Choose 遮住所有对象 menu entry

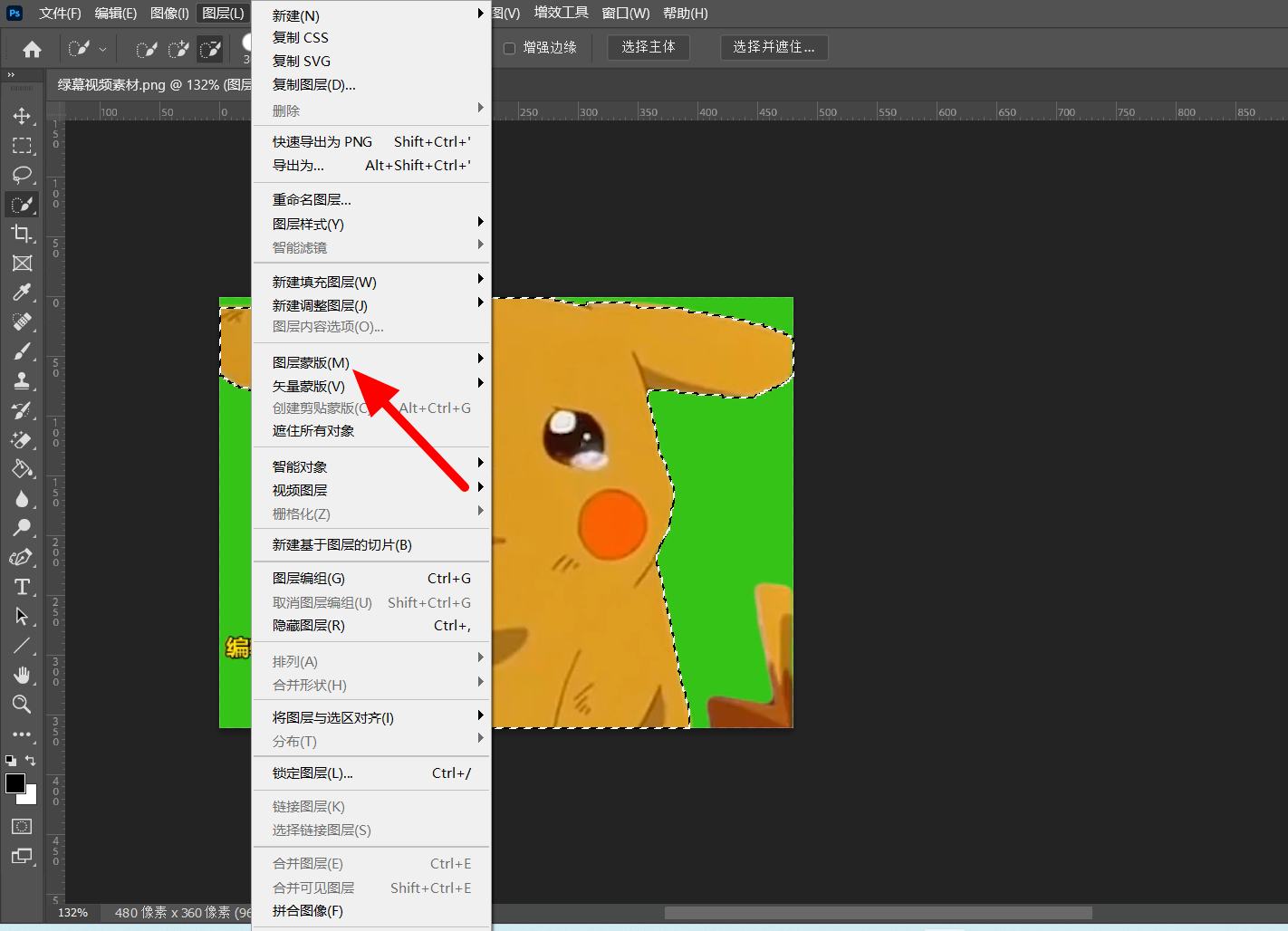371,430
